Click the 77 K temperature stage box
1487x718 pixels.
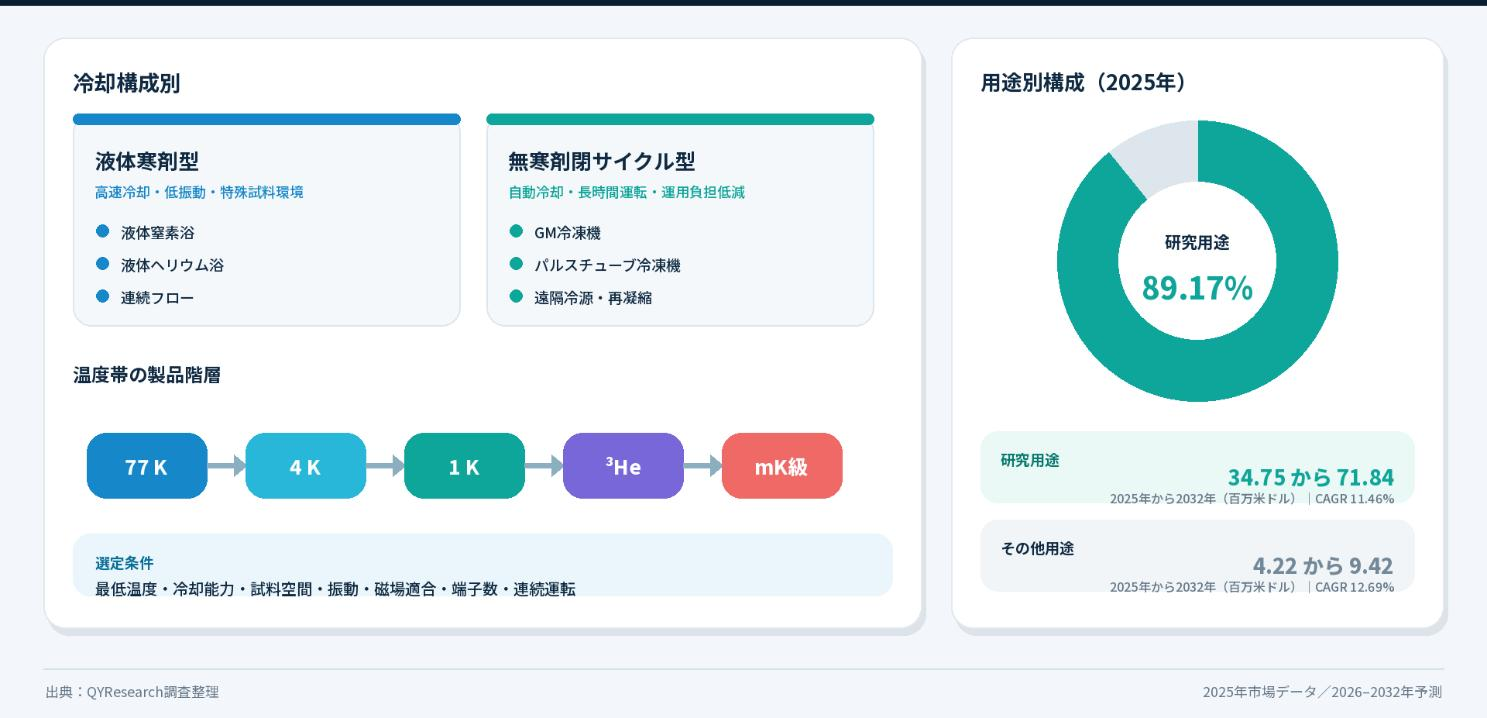pyautogui.click(x=147, y=466)
